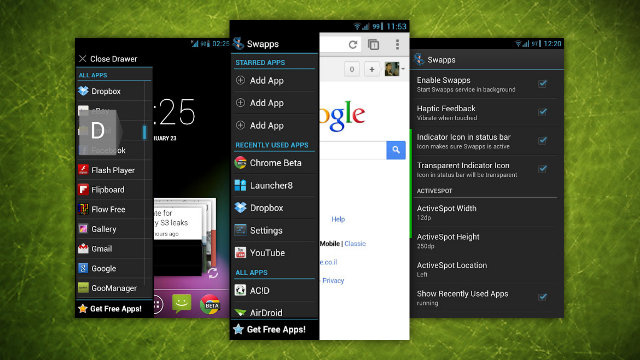Toggle Enable Swapps checkbox

pyautogui.click(x=542, y=84)
